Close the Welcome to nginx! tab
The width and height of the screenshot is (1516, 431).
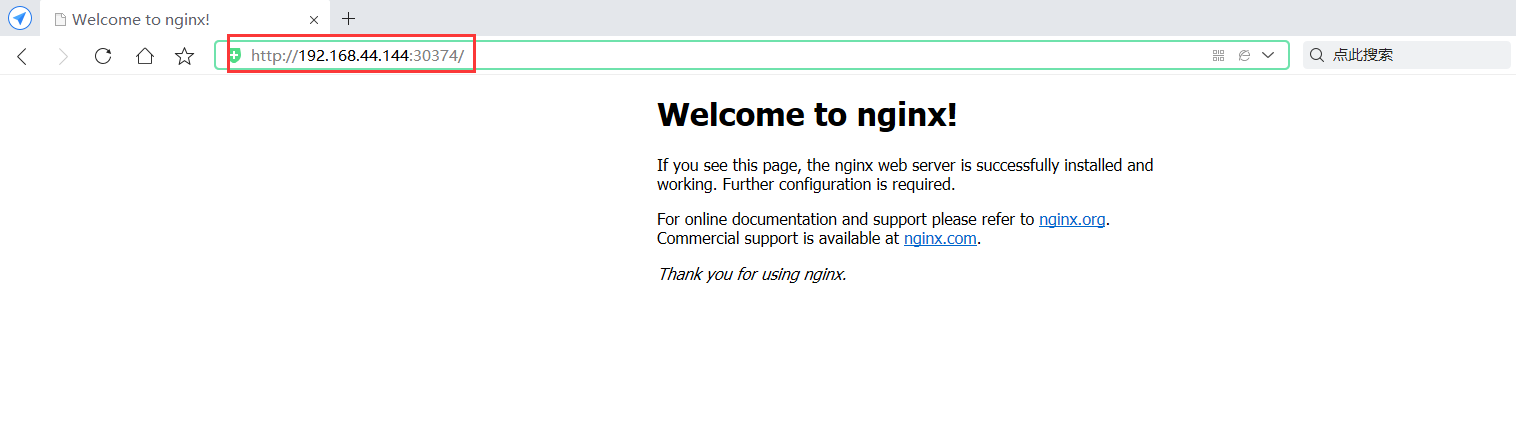pos(314,19)
